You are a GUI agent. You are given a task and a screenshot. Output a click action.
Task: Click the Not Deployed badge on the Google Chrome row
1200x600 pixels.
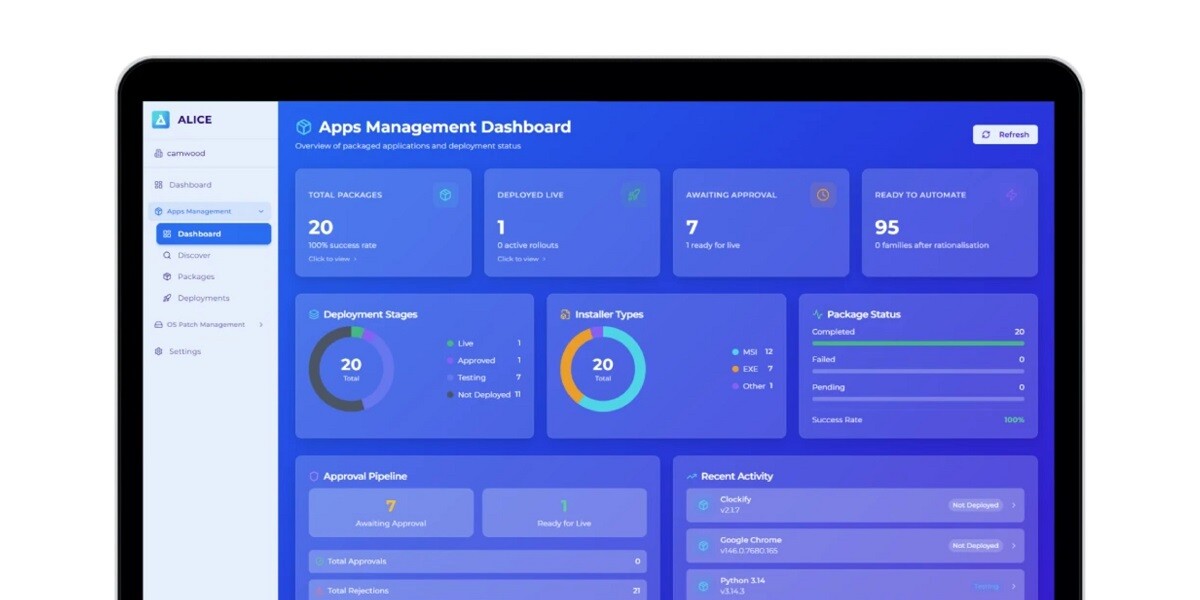click(975, 545)
